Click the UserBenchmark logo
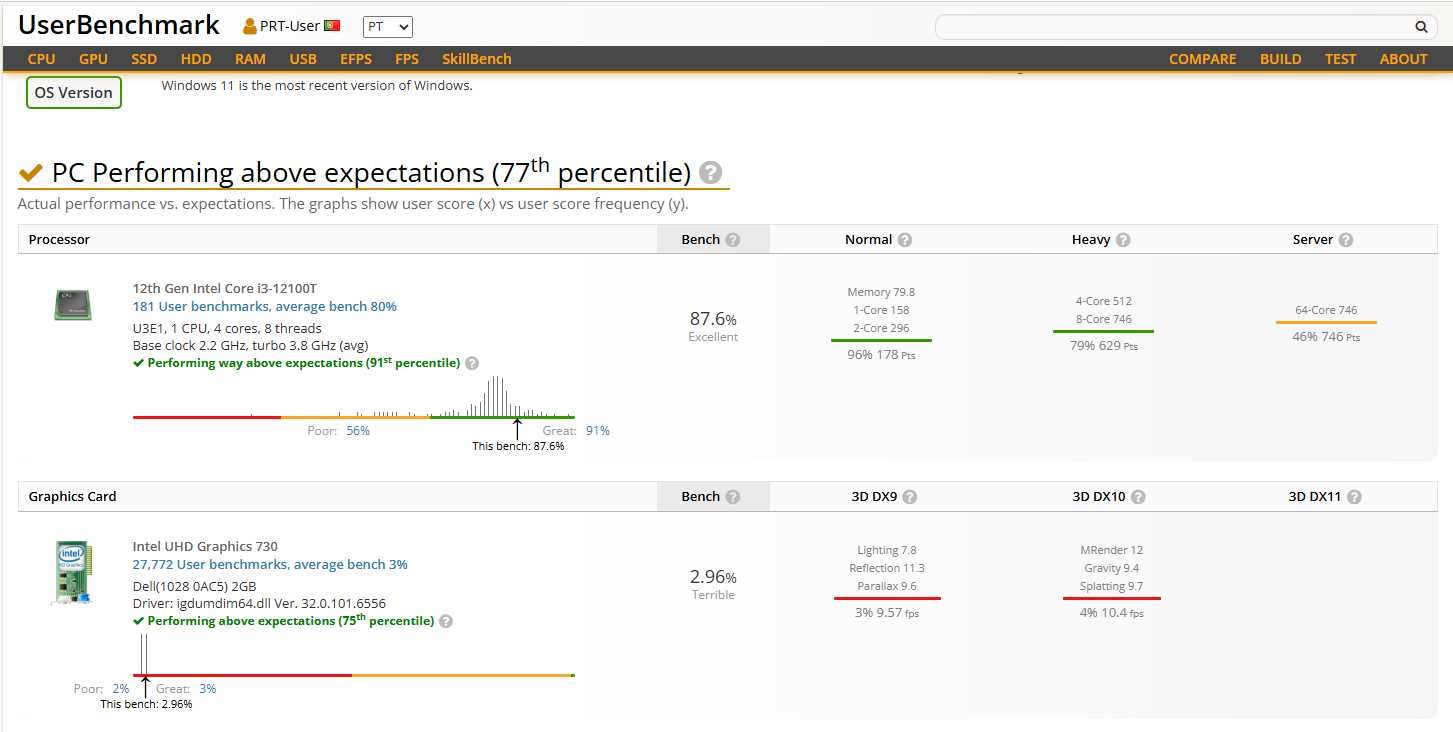The height and width of the screenshot is (732, 1453). 119,25
